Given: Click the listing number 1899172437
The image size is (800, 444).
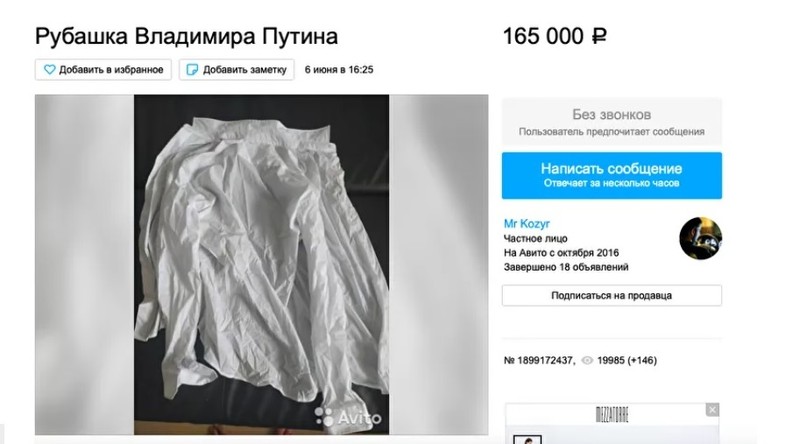Looking at the screenshot, I should [x=539, y=360].
